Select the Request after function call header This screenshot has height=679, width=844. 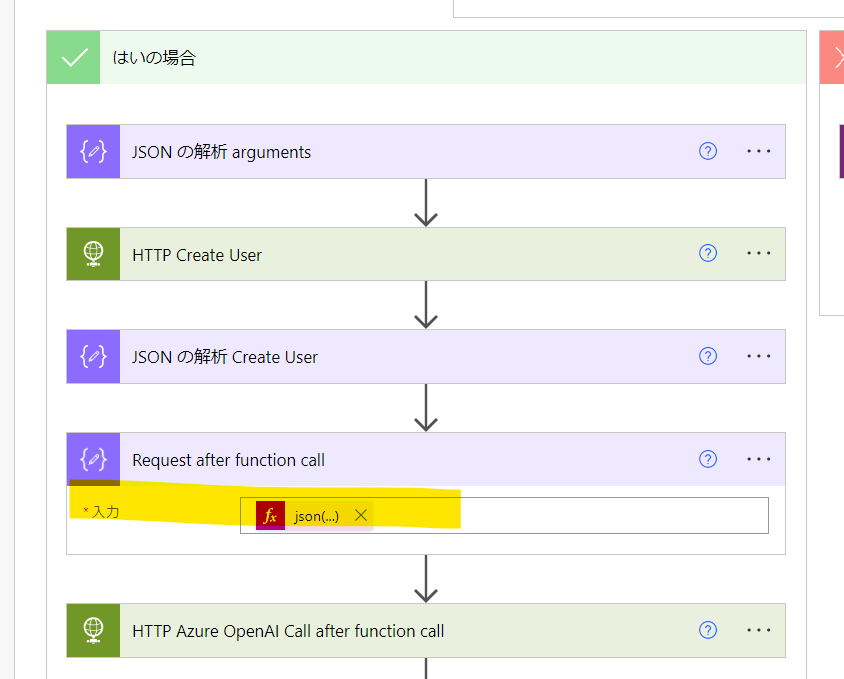(x=230, y=459)
